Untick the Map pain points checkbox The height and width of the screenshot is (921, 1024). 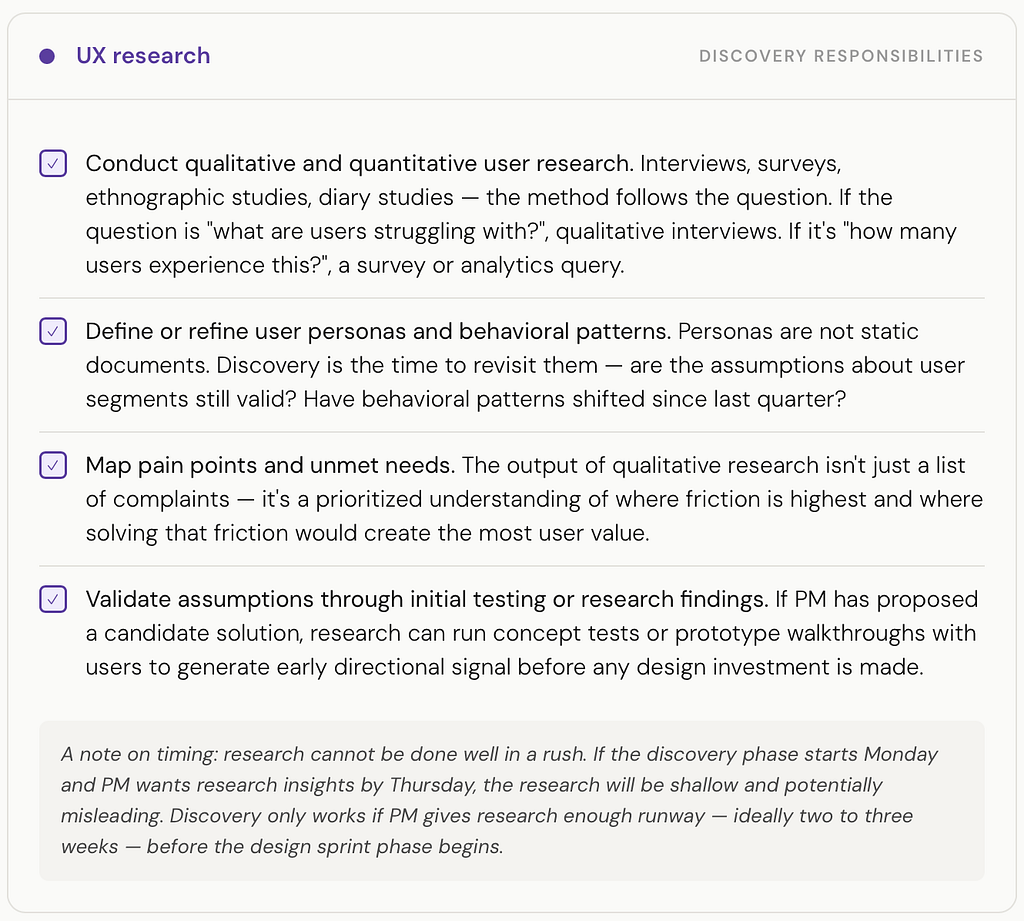click(x=53, y=465)
